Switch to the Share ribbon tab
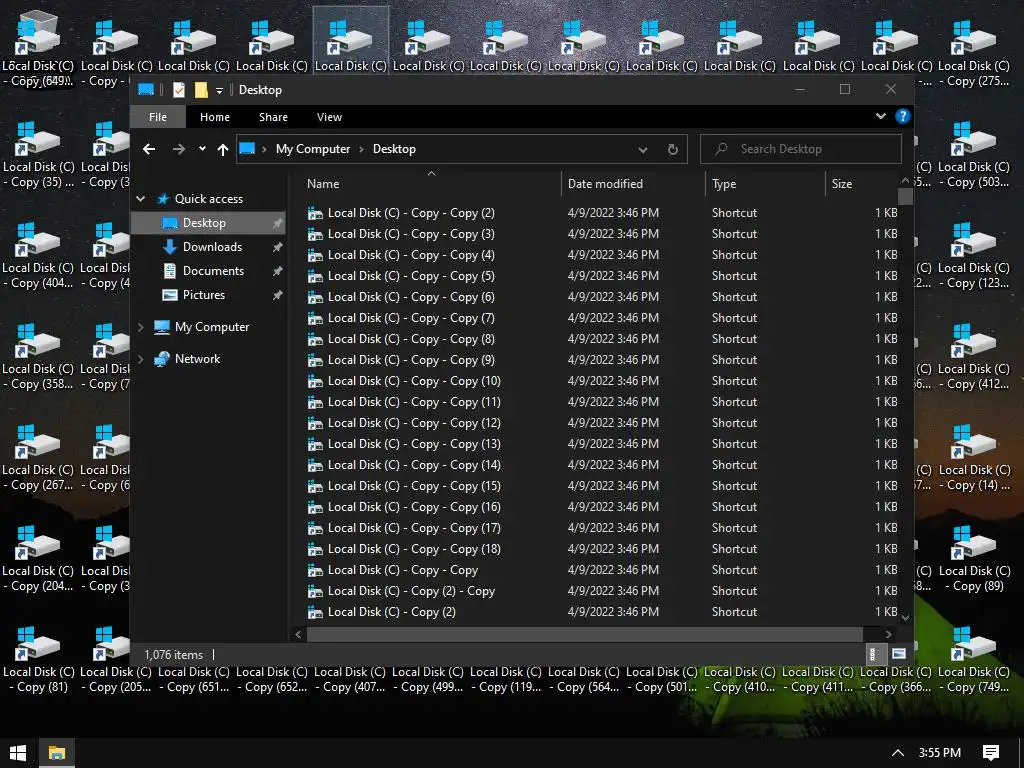The image size is (1024, 768). point(273,117)
